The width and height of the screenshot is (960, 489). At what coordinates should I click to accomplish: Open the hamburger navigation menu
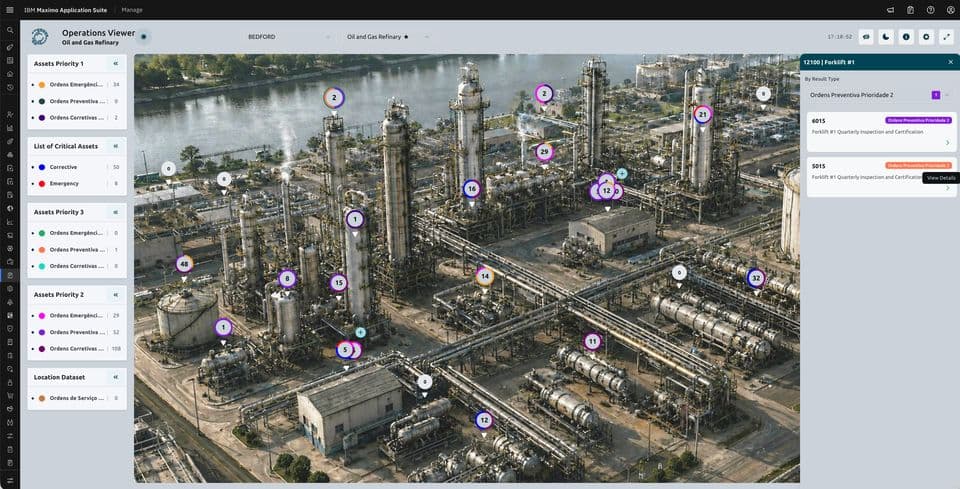(9, 10)
